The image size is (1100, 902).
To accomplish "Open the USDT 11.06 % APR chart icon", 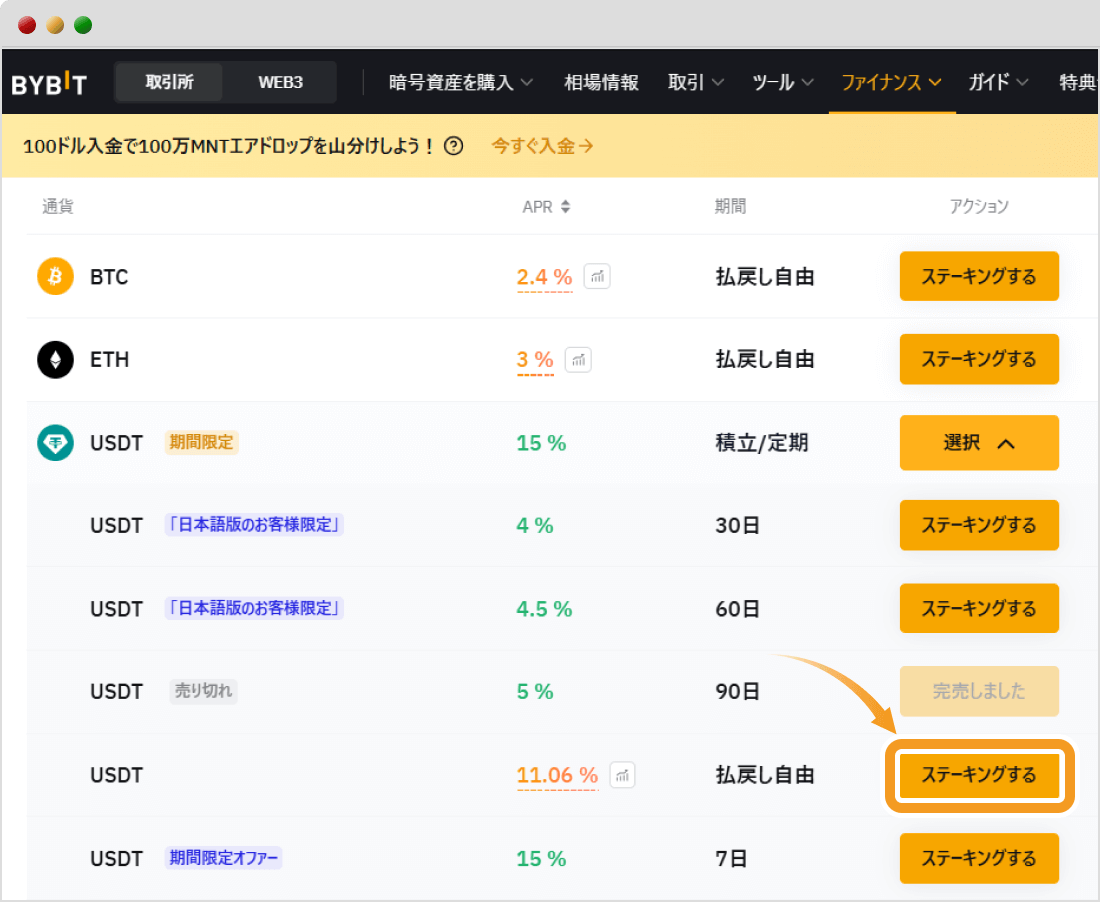I will point(622,775).
